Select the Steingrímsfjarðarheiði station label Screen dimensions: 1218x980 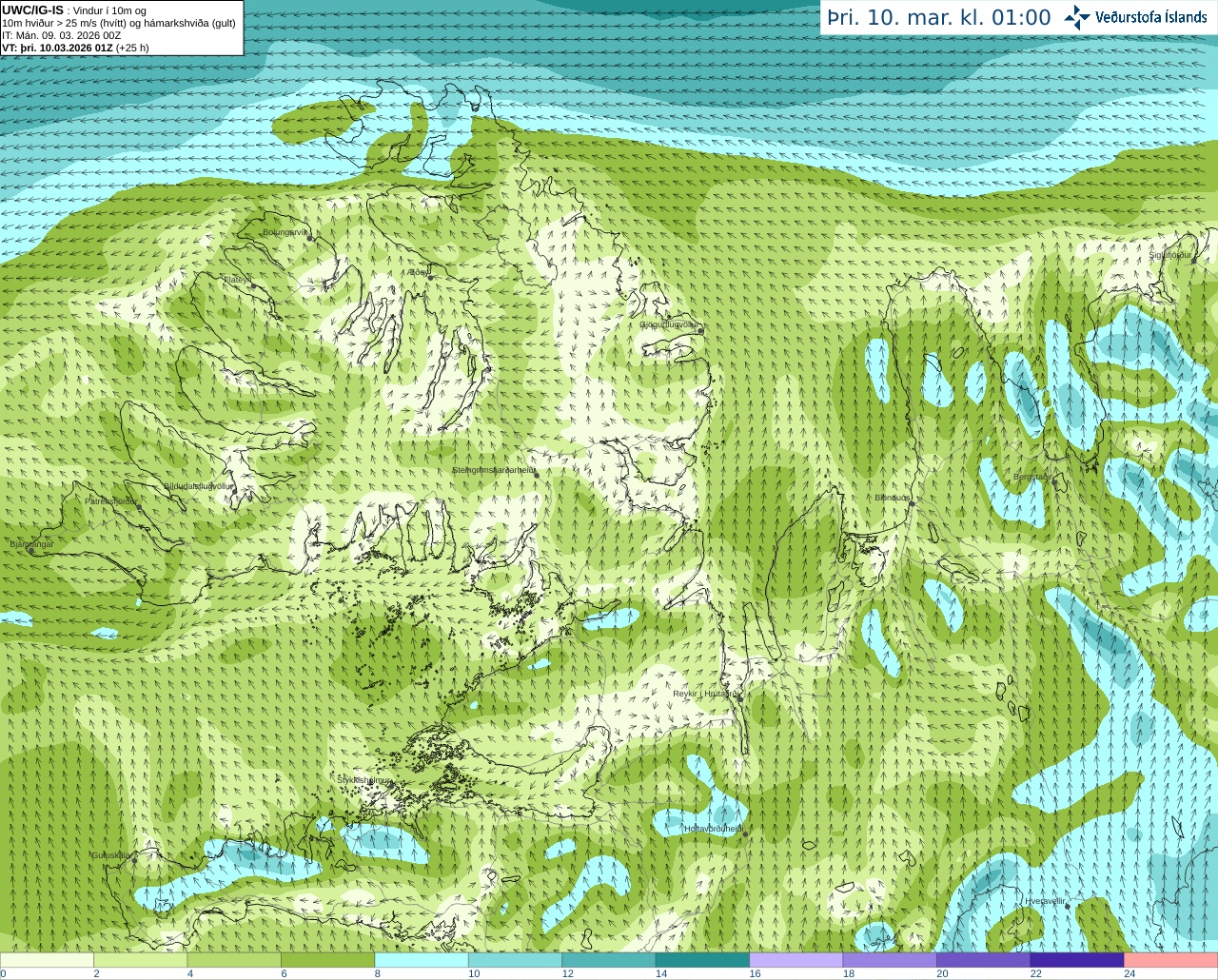tap(492, 470)
